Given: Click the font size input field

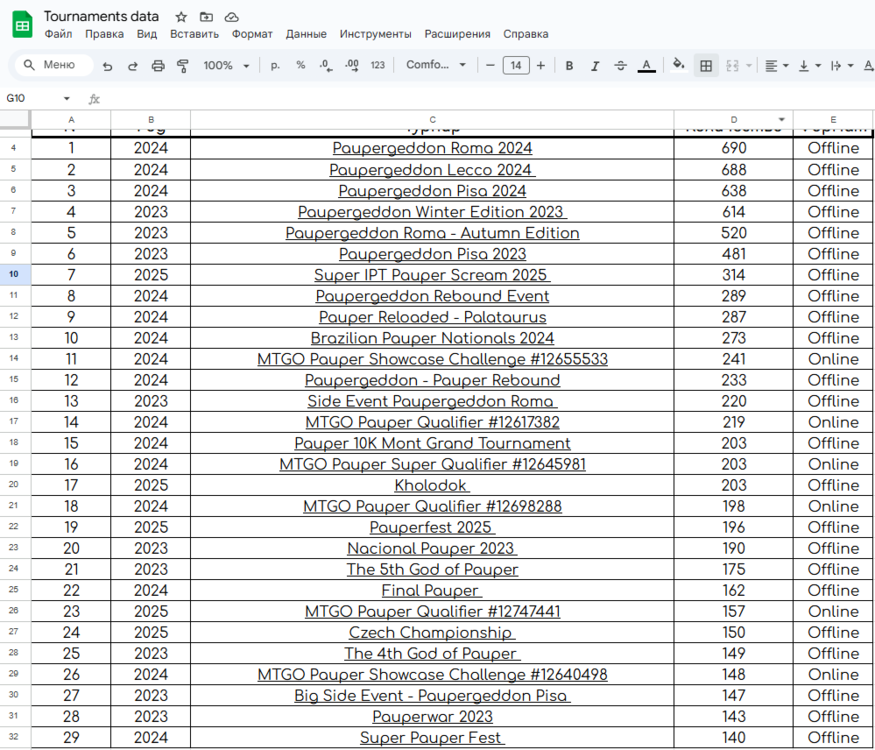Looking at the screenshot, I should tap(515, 66).
